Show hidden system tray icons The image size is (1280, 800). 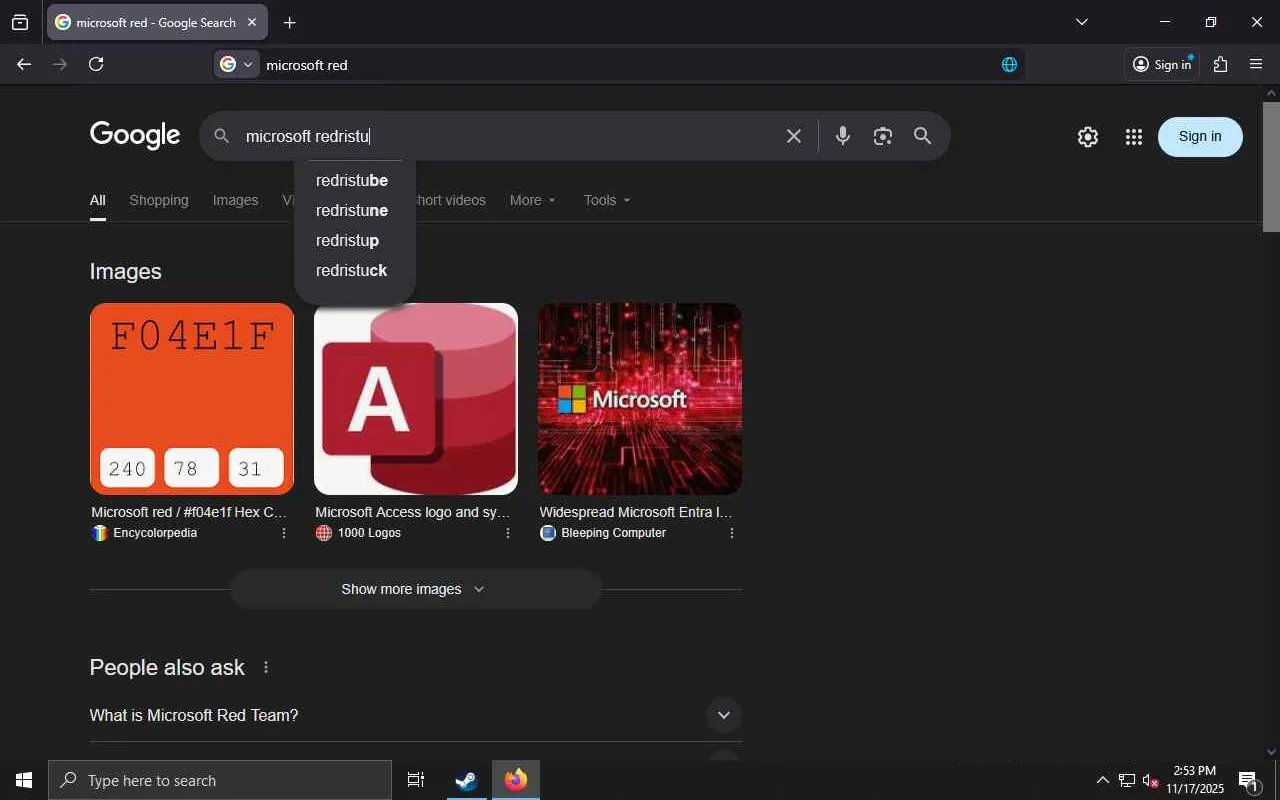pos(1102,780)
